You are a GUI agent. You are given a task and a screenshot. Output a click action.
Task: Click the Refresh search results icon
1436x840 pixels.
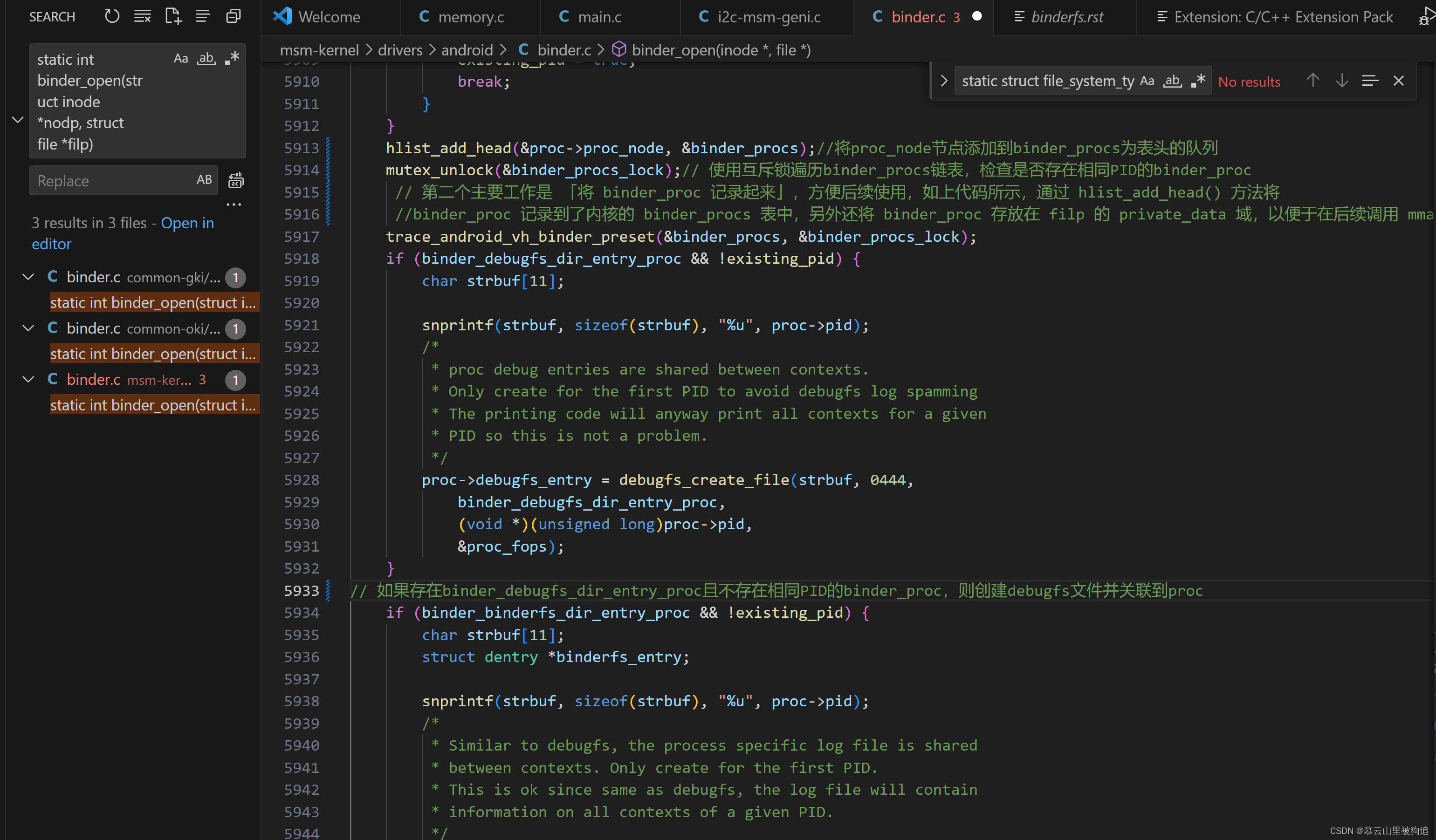pyautogui.click(x=112, y=16)
